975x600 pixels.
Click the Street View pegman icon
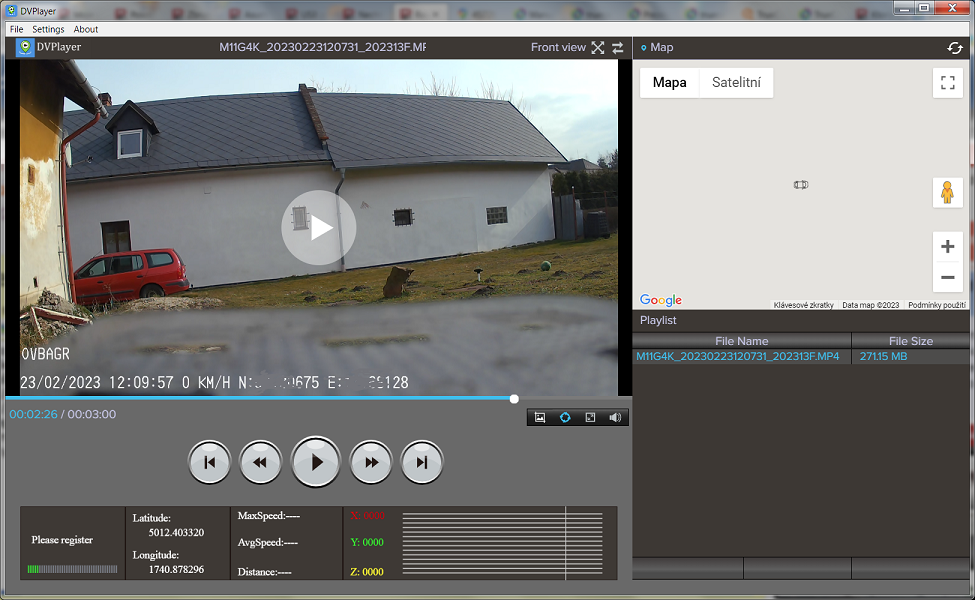click(947, 192)
